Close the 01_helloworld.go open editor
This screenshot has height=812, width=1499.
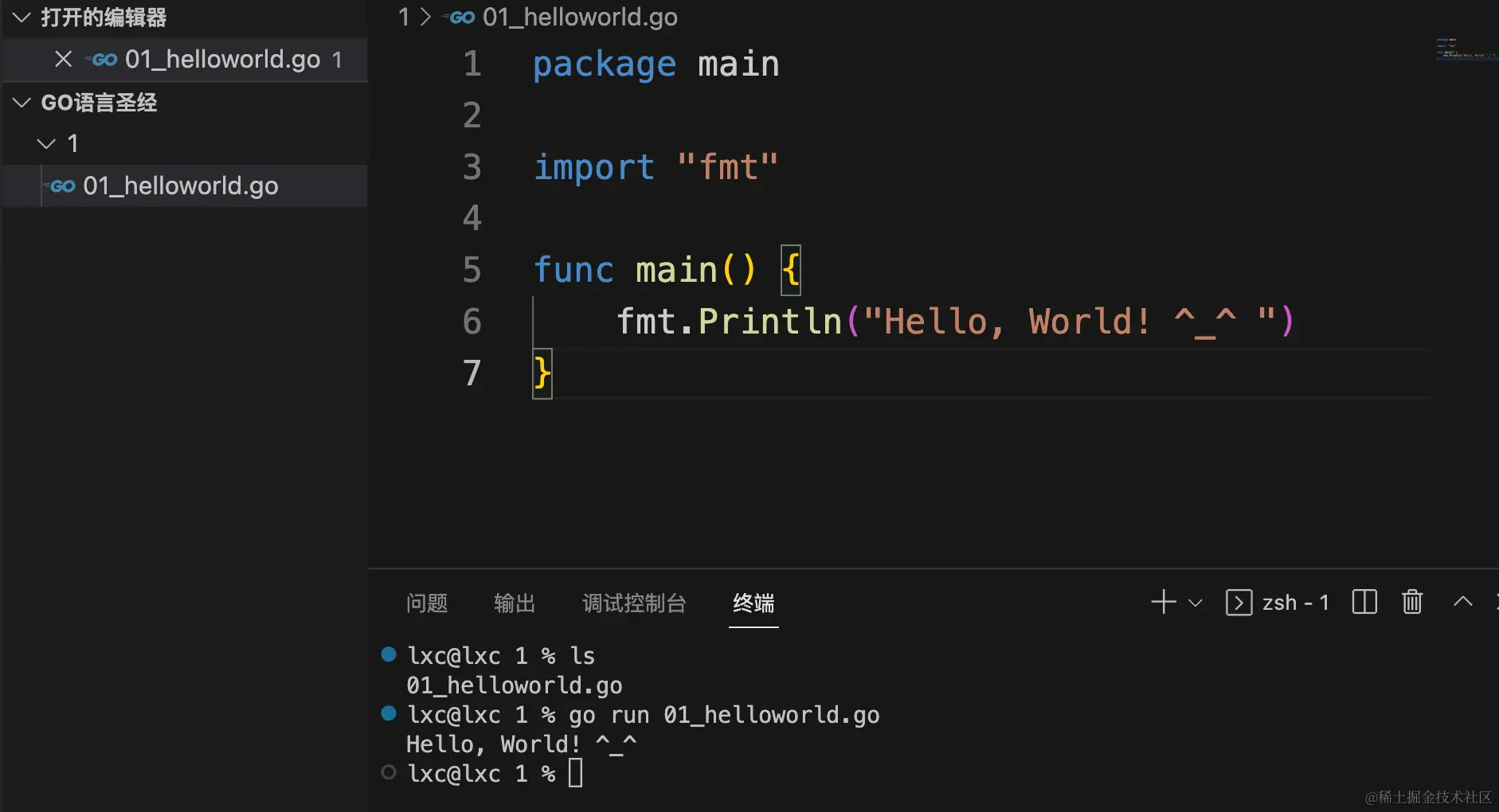coord(63,59)
